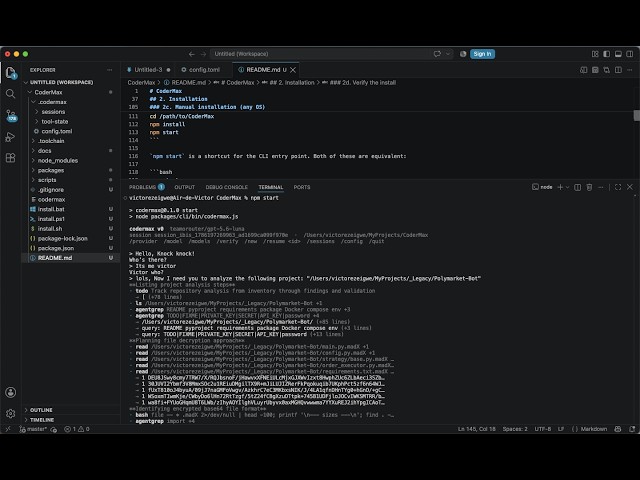Close the terminal panel
Screen dimensions: 640x480
630,187
